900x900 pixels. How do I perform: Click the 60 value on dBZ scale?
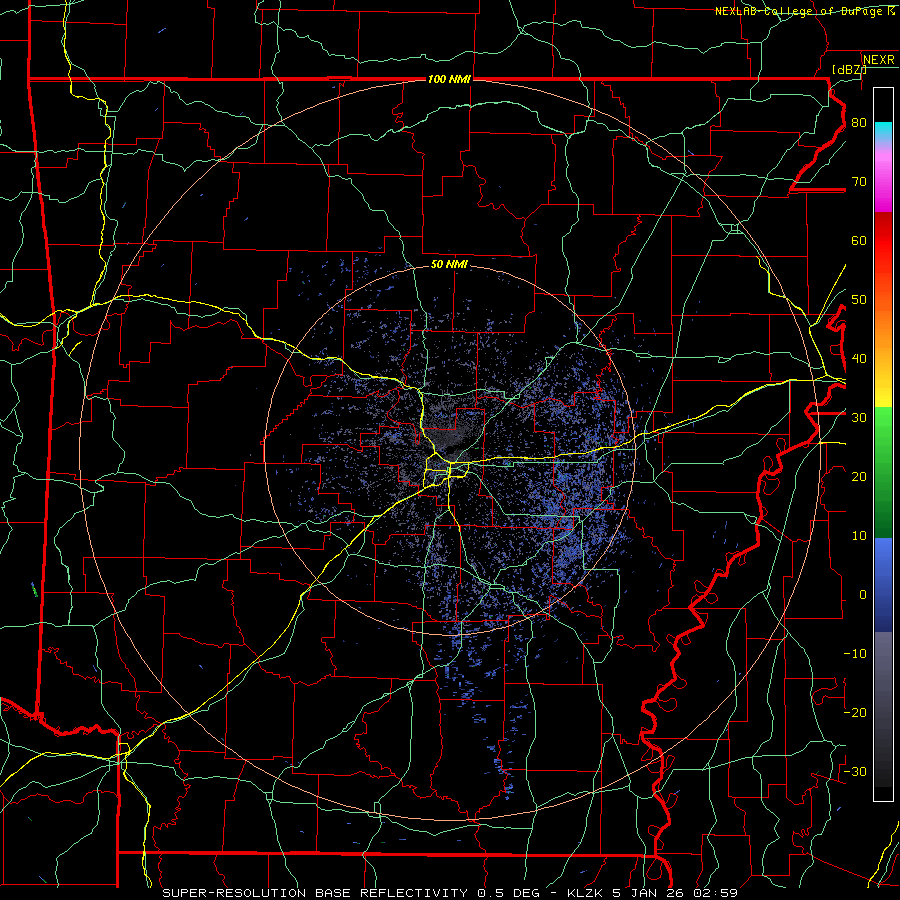coord(859,240)
